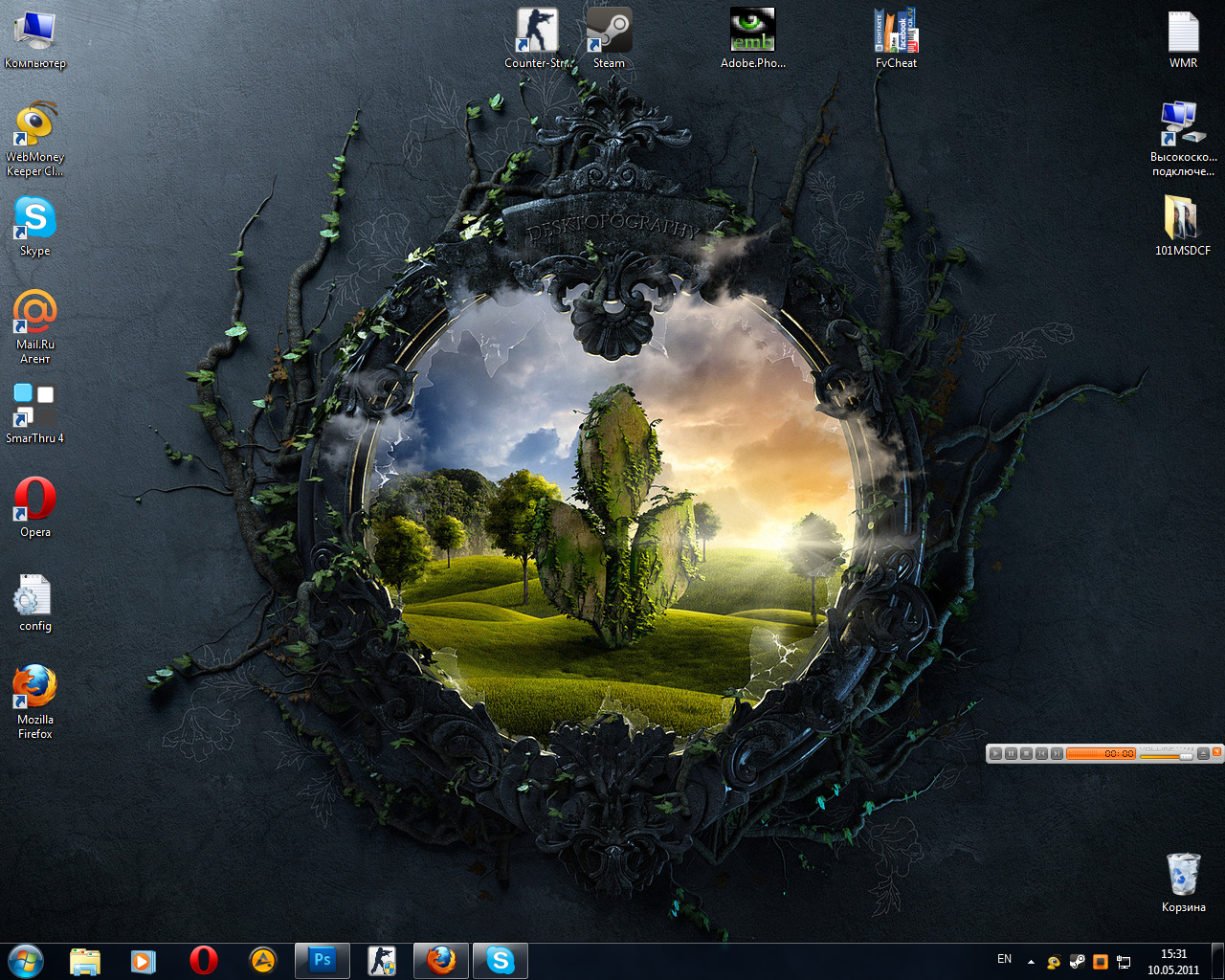The image size is (1225, 980).
Task: Switch to Skype window in the taskbar
Action: click(x=501, y=960)
